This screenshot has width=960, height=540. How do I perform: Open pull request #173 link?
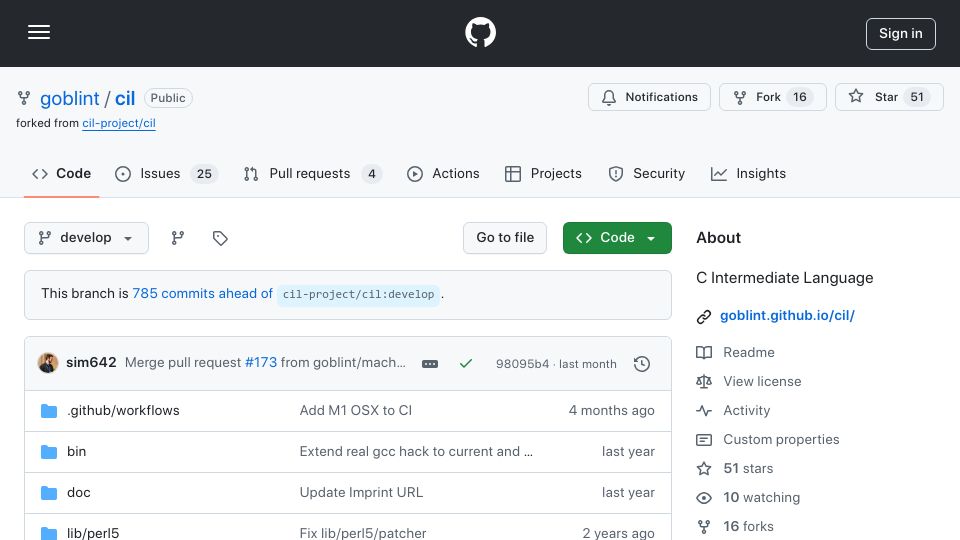point(261,362)
